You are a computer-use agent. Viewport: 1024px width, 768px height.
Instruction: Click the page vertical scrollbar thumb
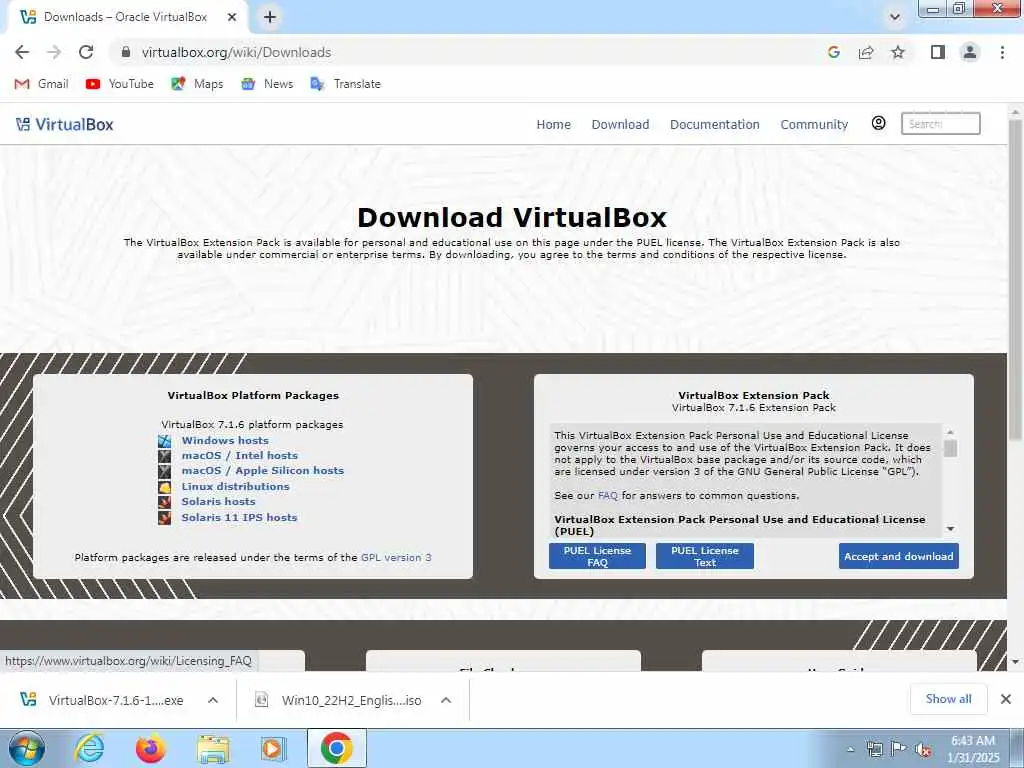click(1015, 280)
